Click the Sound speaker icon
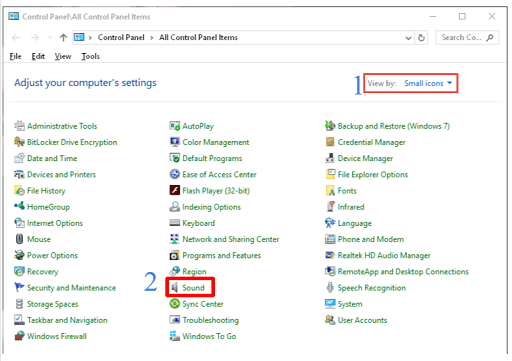 [175, 287]
